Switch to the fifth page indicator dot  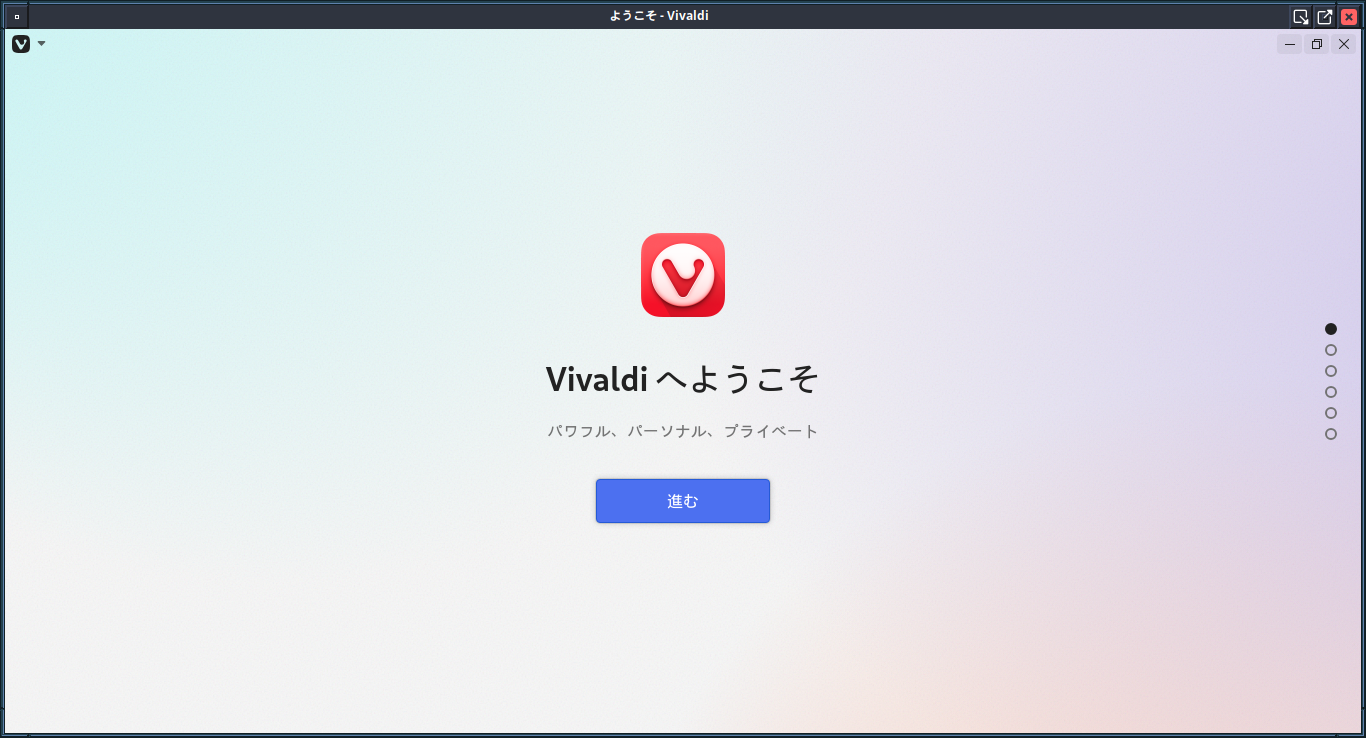[1331, 413]
